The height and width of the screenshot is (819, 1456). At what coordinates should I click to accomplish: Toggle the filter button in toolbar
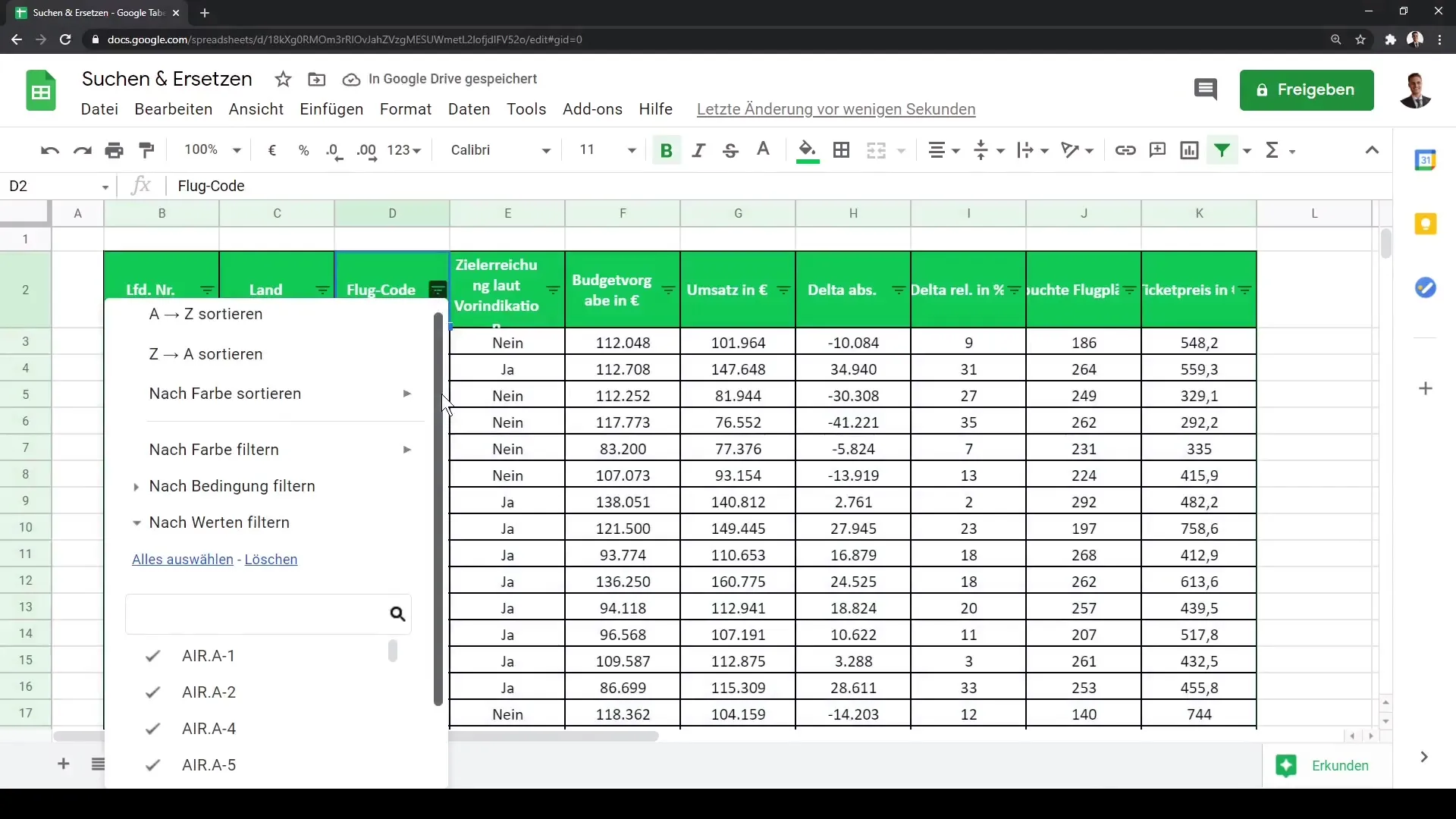tap(1222, 150)
